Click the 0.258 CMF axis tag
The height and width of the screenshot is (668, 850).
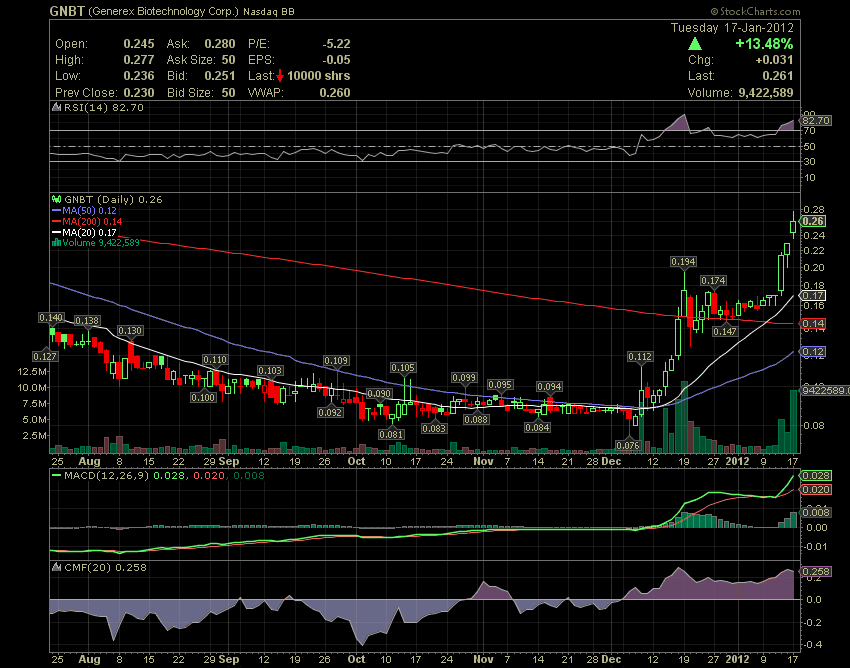(816, 571)
